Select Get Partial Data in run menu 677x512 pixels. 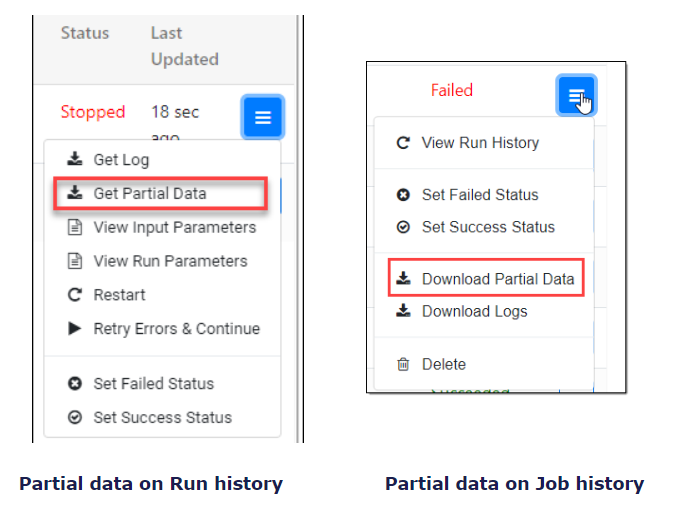point(150,193)
